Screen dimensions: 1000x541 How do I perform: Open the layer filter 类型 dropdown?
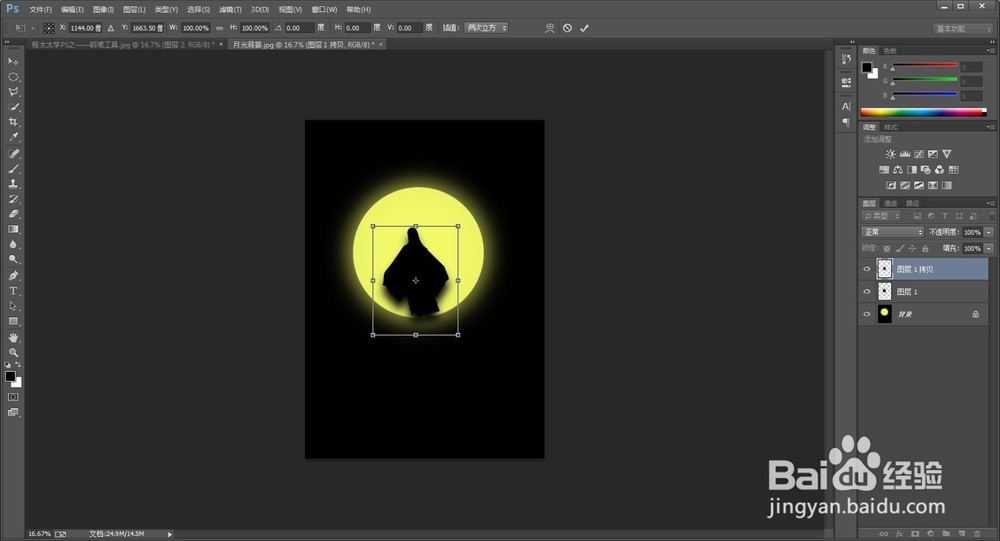point(883,216)
